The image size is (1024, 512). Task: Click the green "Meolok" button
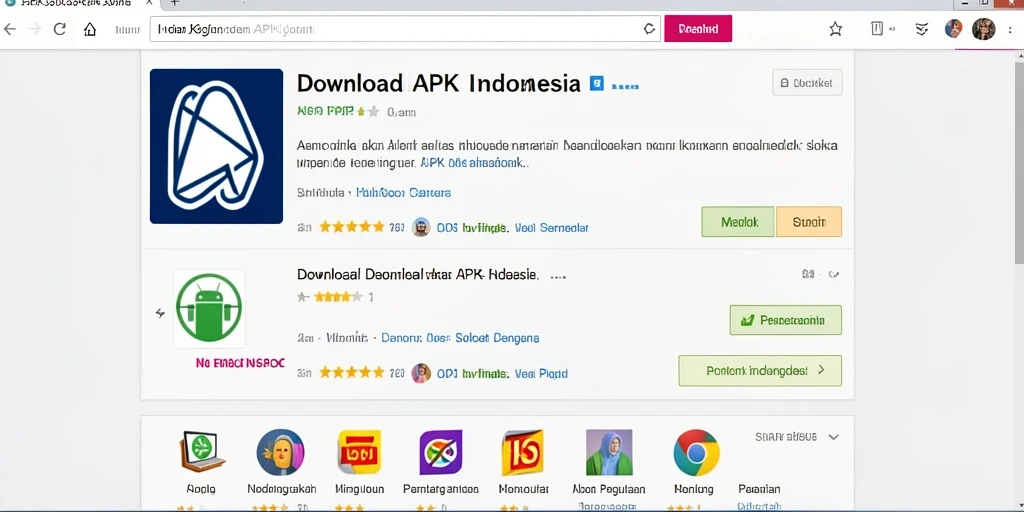coord(738,222)
